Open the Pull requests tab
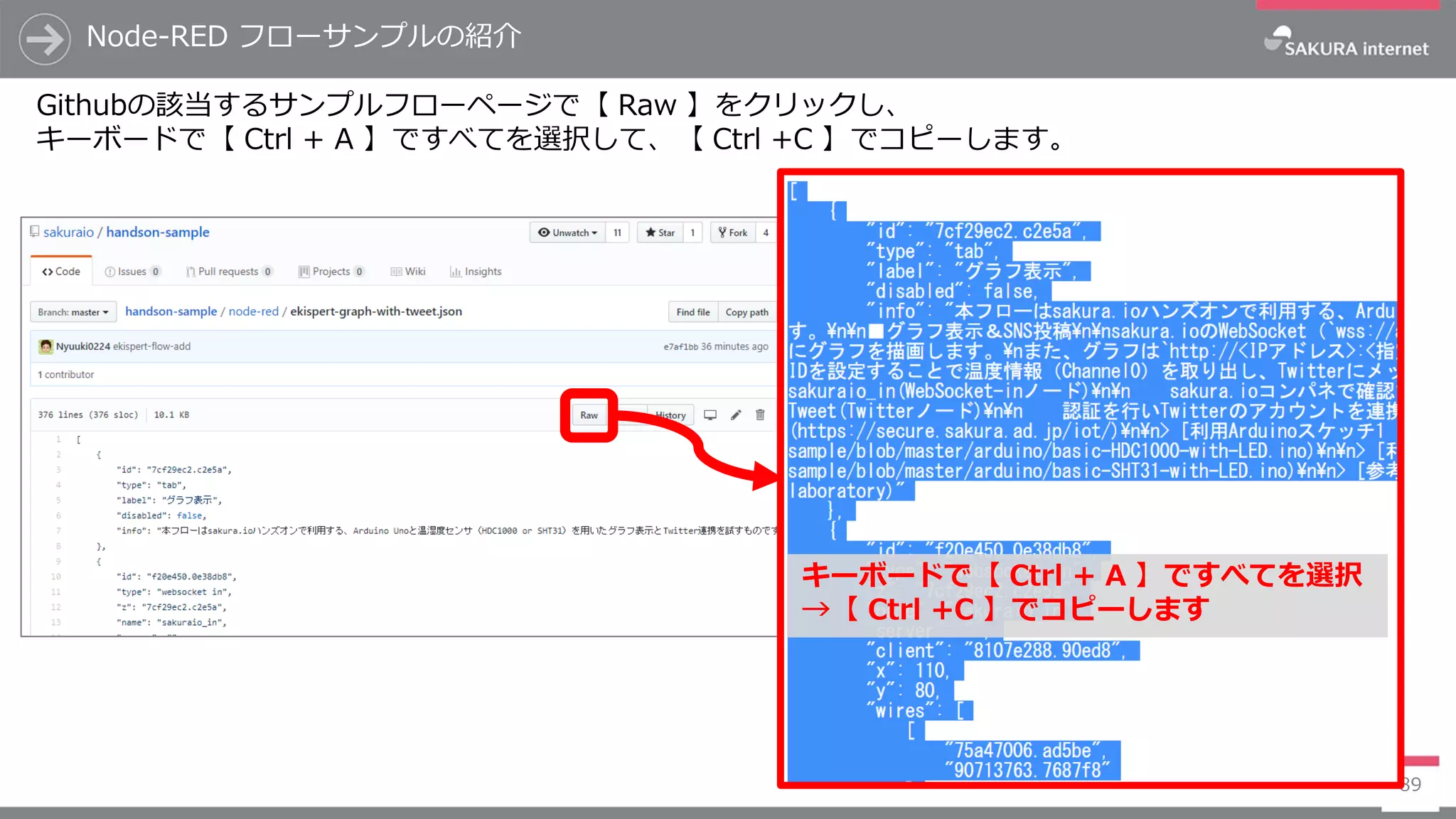Image resolution: width=1456 pixels, height=819 pixels. (x=229, y=272)
